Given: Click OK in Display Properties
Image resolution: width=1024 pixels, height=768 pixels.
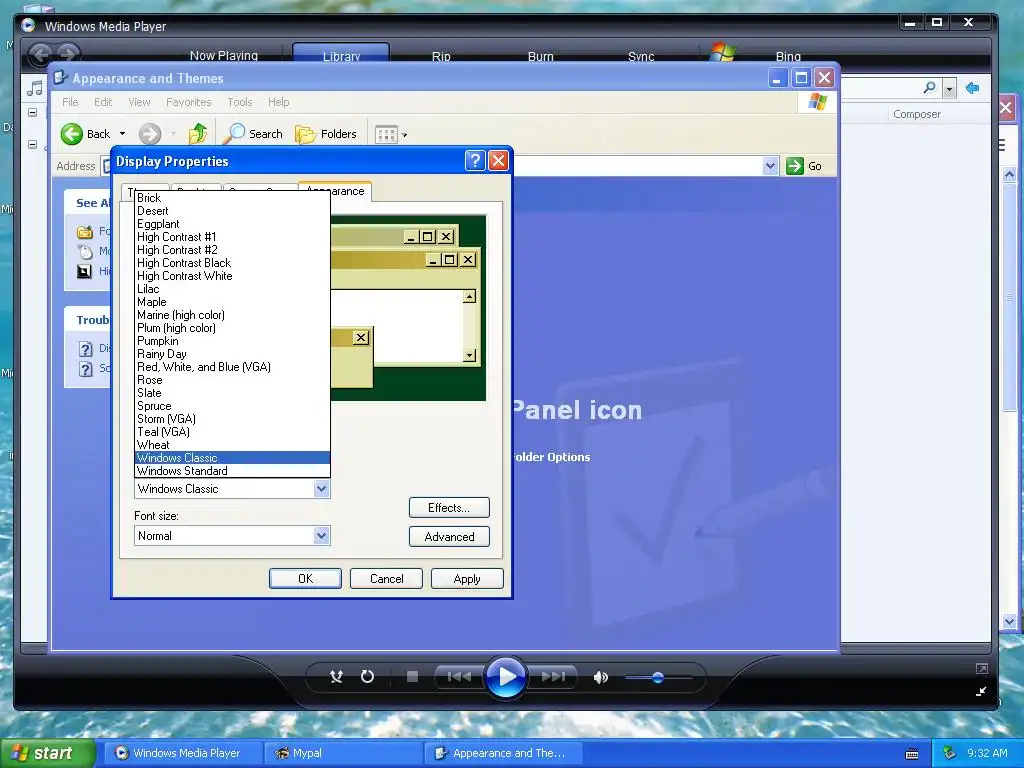Looking at the screenshot, I should click(305, 579).
